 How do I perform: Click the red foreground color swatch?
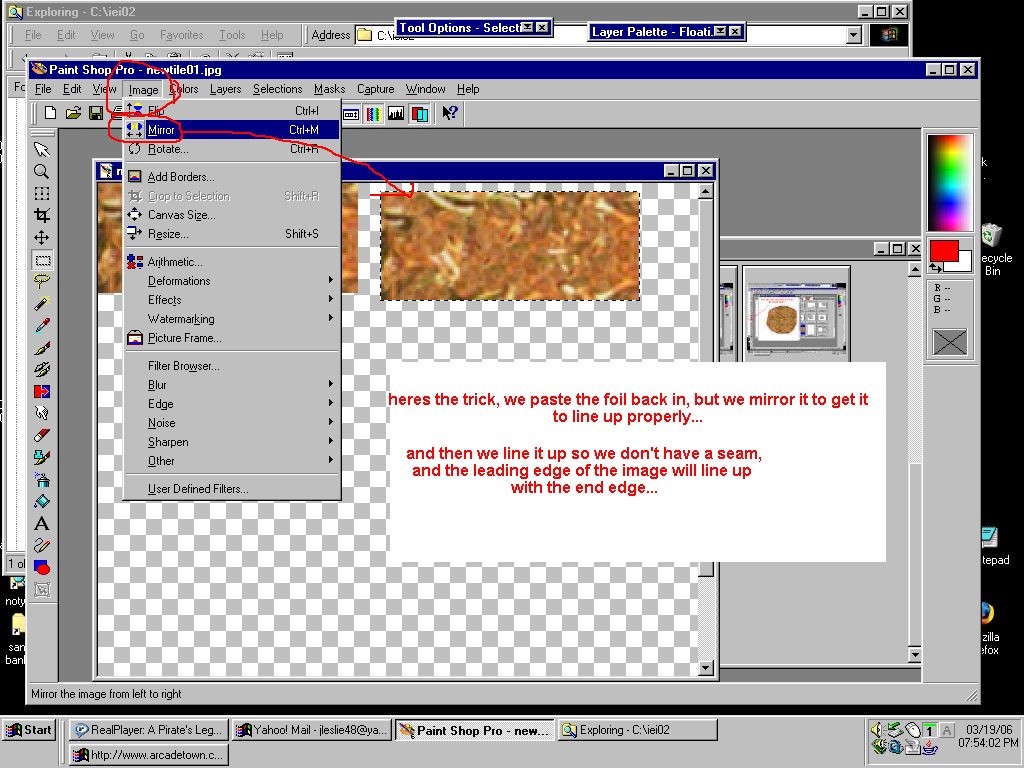944,251
